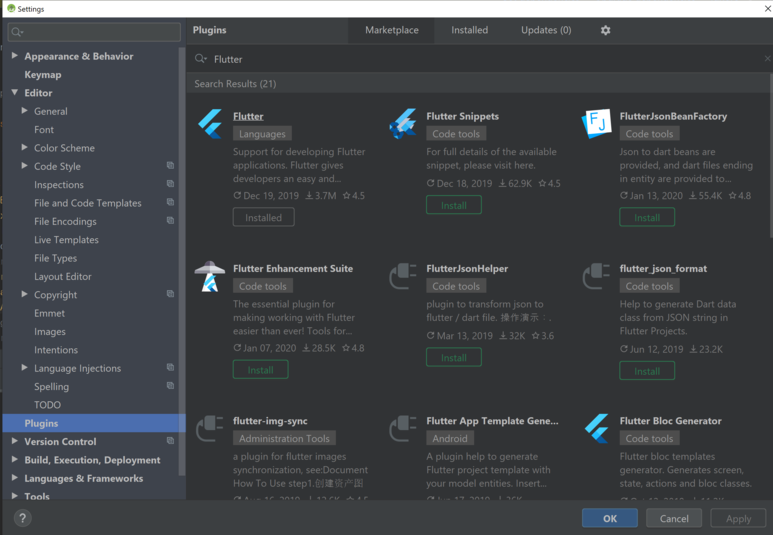Confirm with the OK button

(610, 518)
